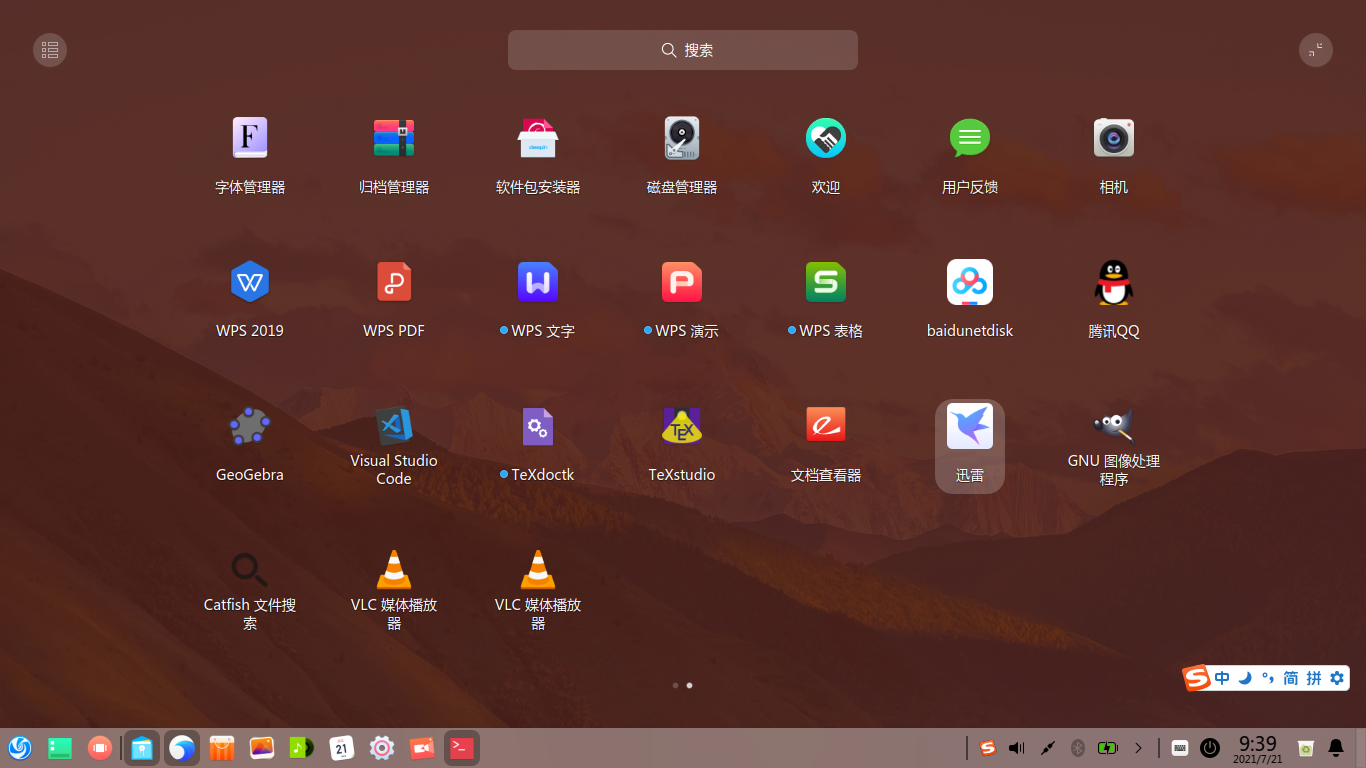Viewport: 1366px width, 768px height.
Task: Open the screen recorder dock icon
Action: point(422,747)
